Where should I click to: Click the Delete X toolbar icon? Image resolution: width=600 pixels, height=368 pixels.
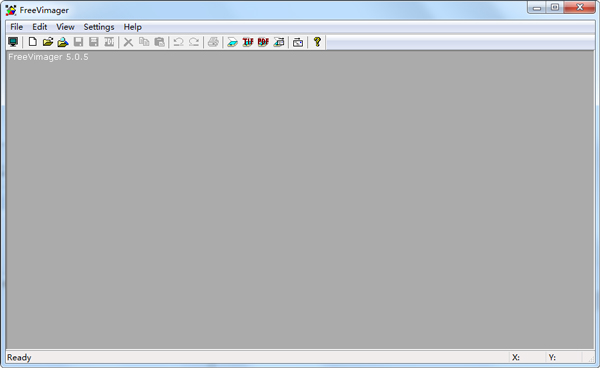click(x=129, y=42)
